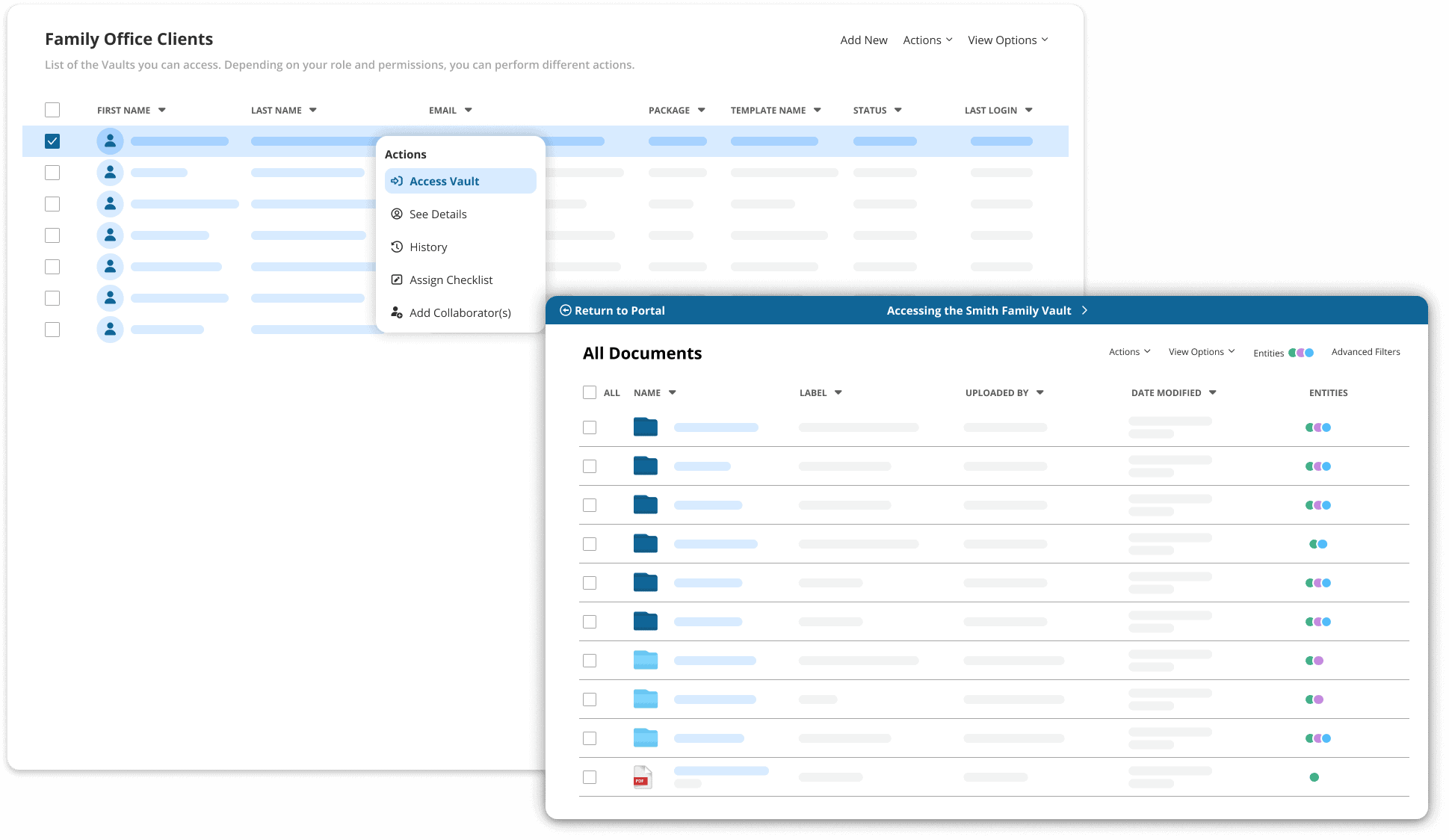The image size is (1449, 840).
Task: Choose See Details in the Actions menu
Action: click(x=437, y=214)
